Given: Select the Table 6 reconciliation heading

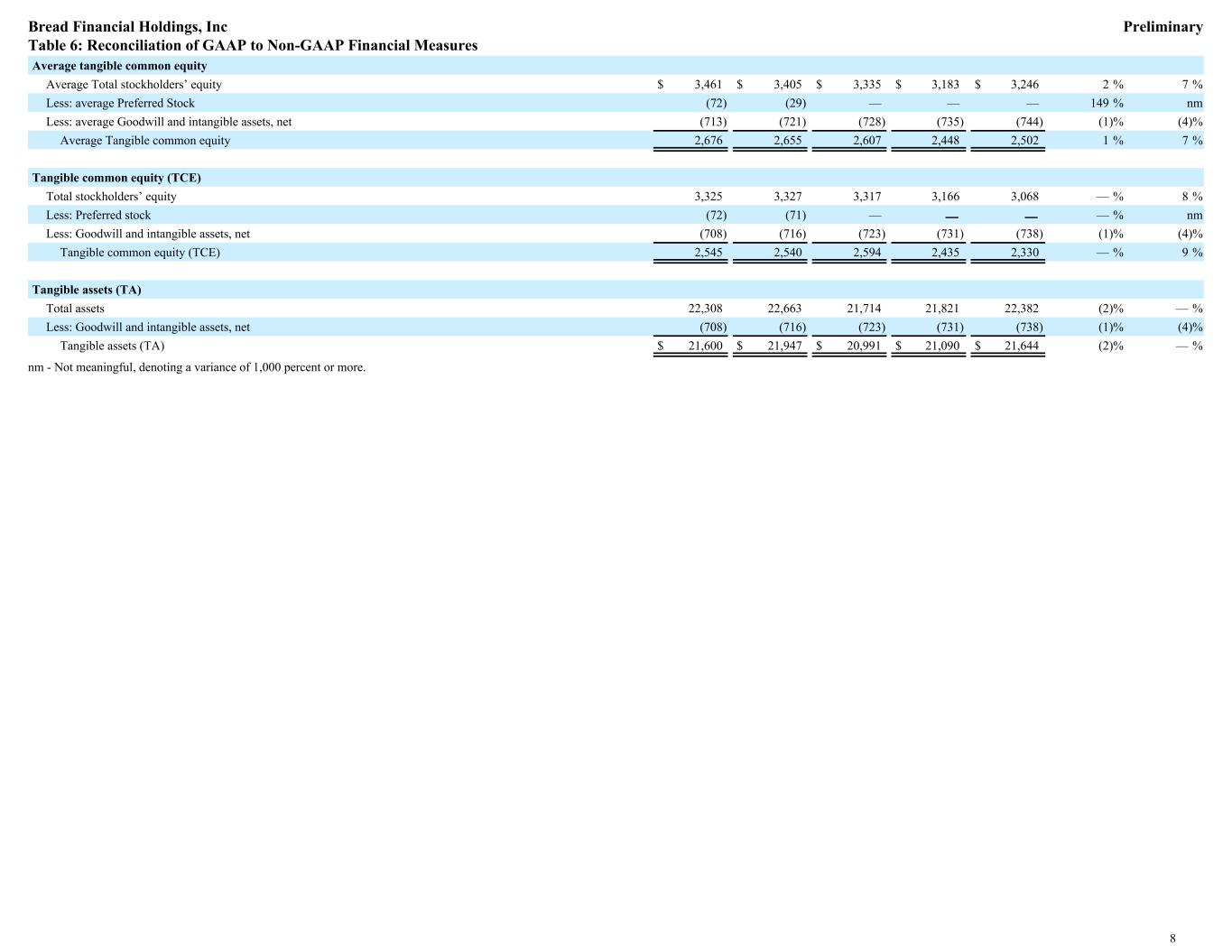Looking at the screenshot, I should (253, 45).
